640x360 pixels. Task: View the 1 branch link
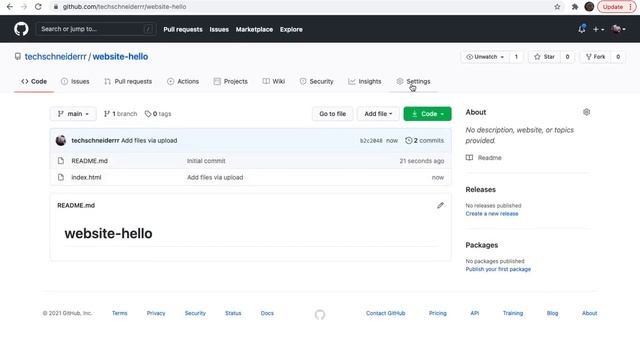click(x=120, y=114)
